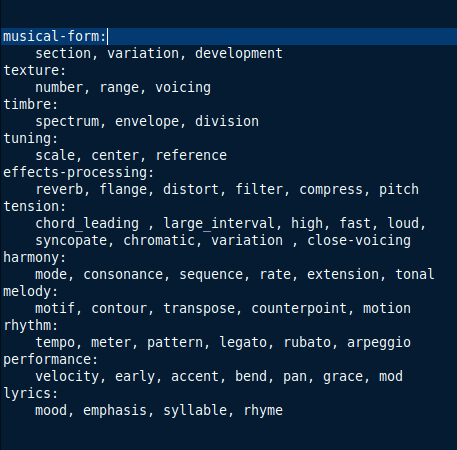The height and width of the screenshot is (450, 457).
Task: Place cursor on harmony heading
Action: (x=35, y=258)
